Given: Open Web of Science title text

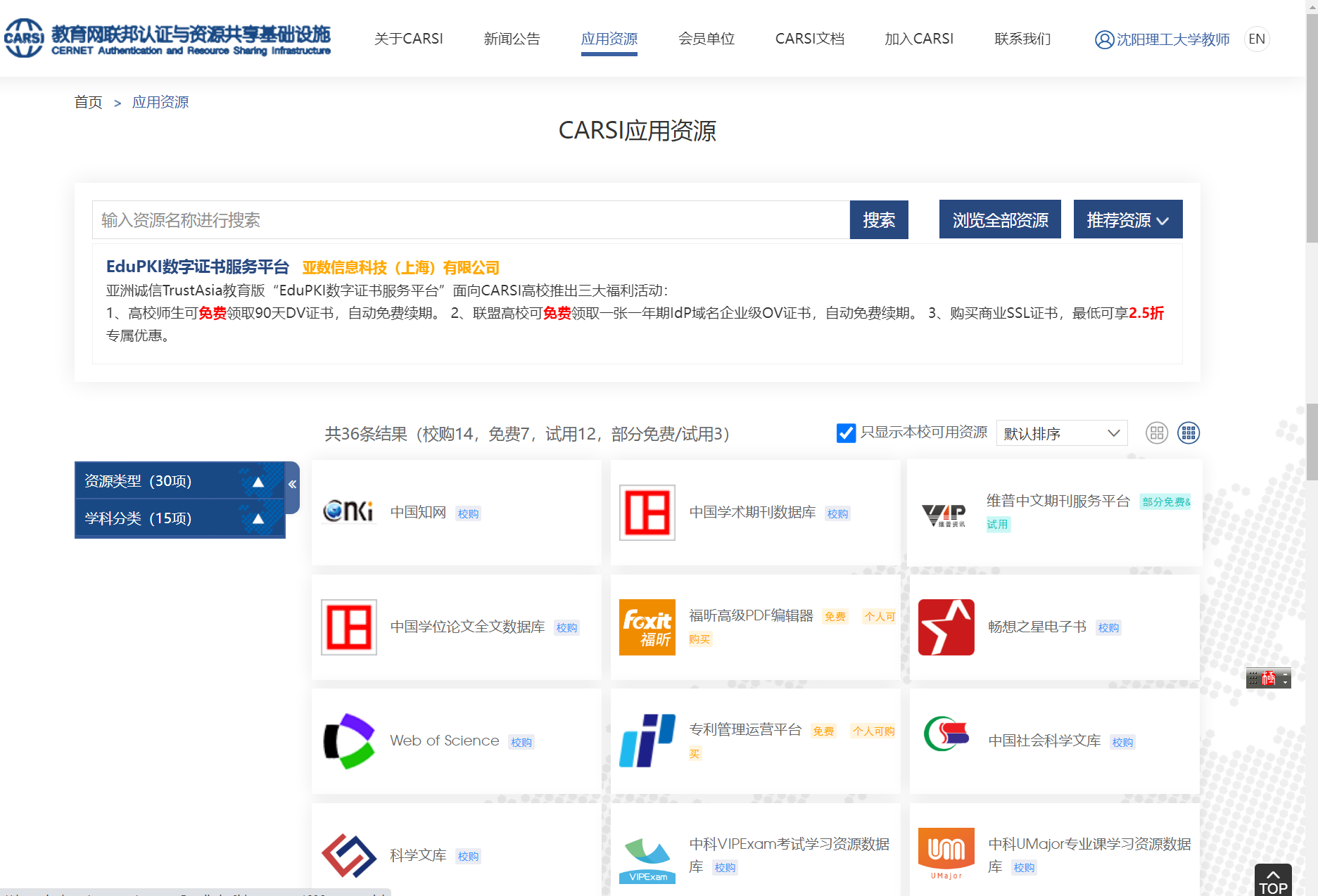Looking at the screenshot, I should point(445,741).
